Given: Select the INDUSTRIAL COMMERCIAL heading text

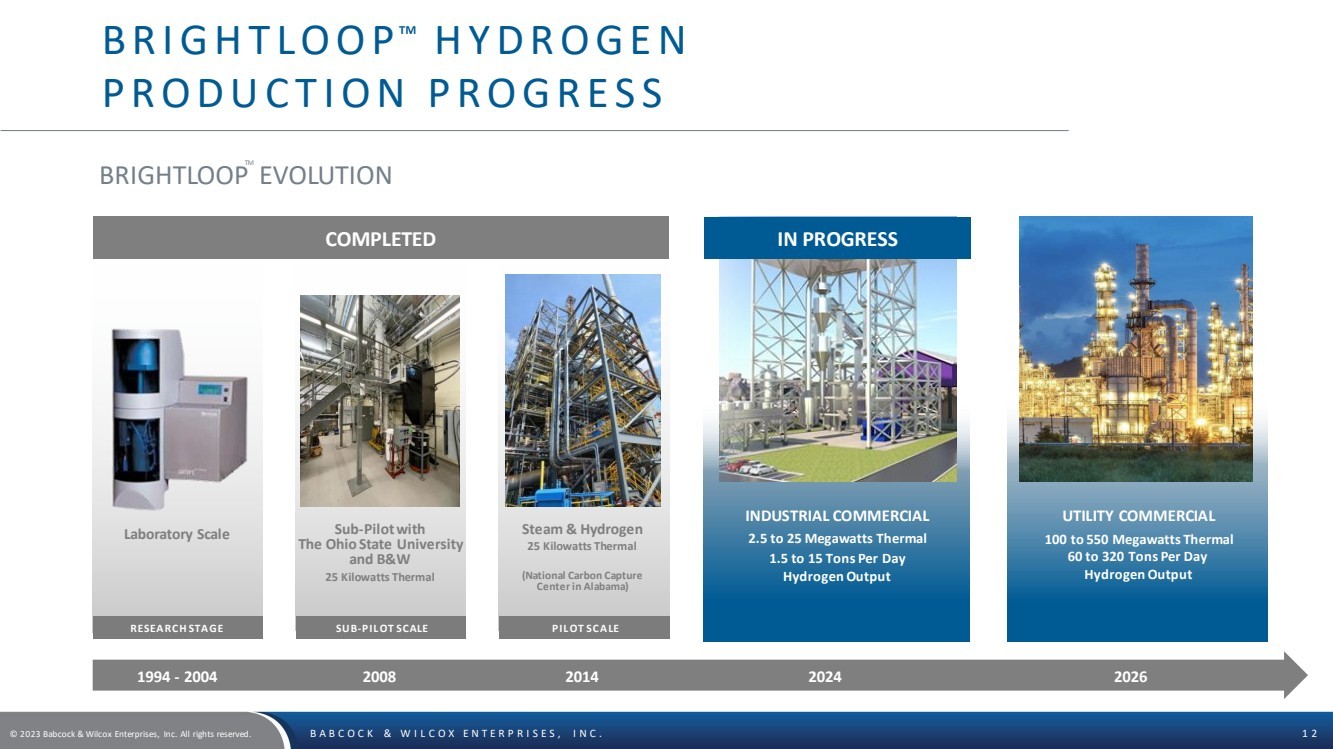Looking at the screenshot, I should tap(837, 516).
